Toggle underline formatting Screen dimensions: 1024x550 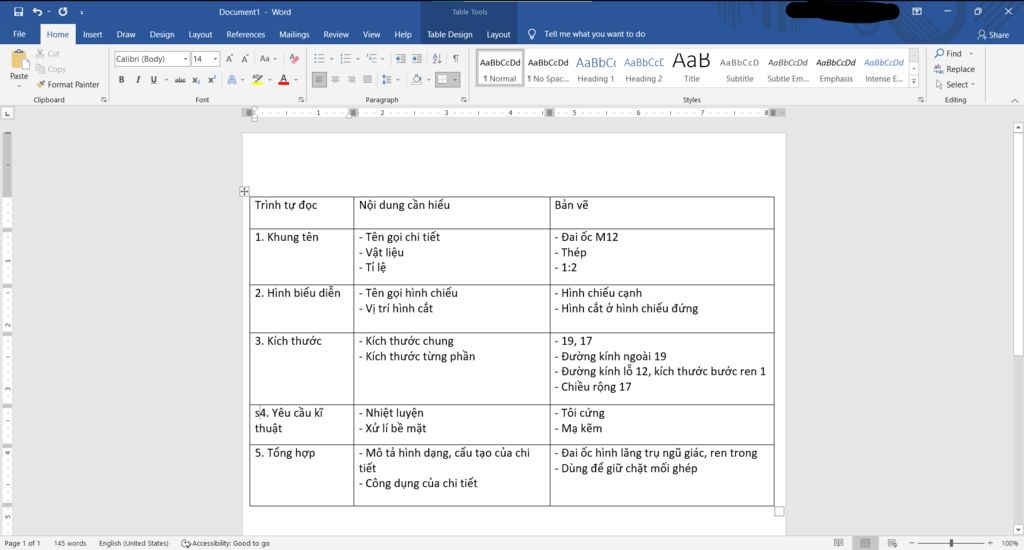153,80
